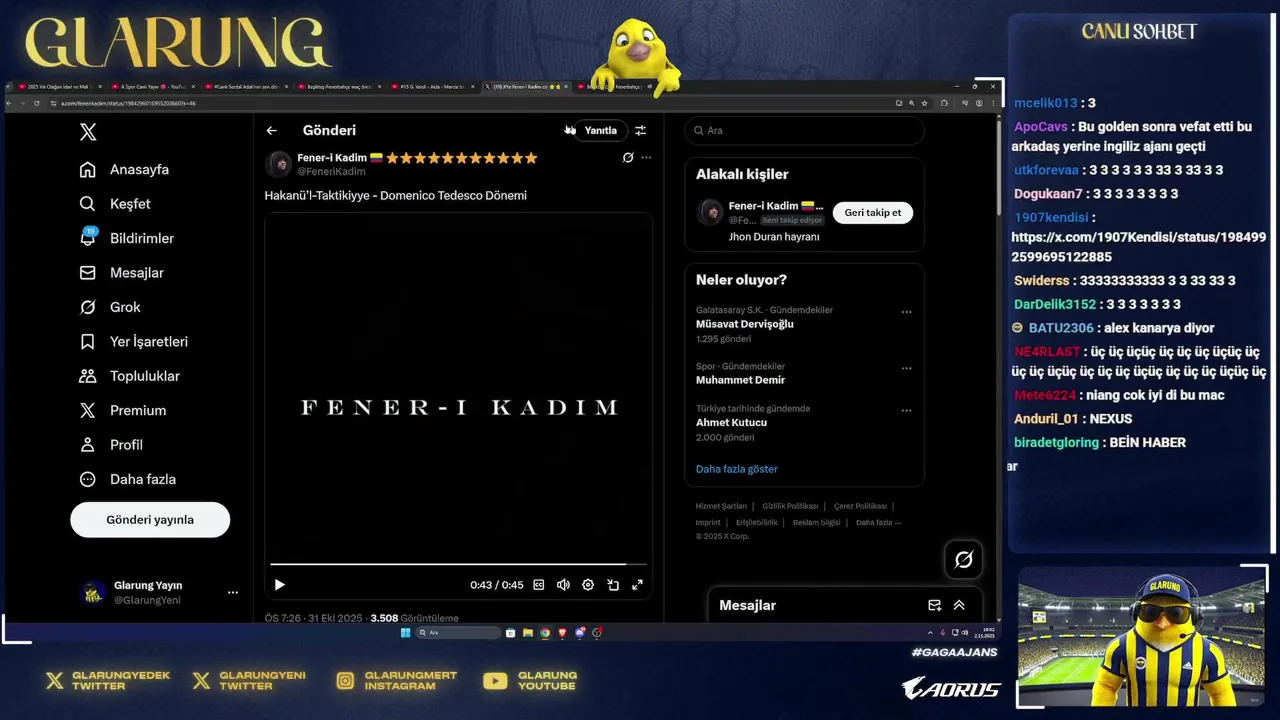Open Glarung Yayın account options dots

coord(233,592)
